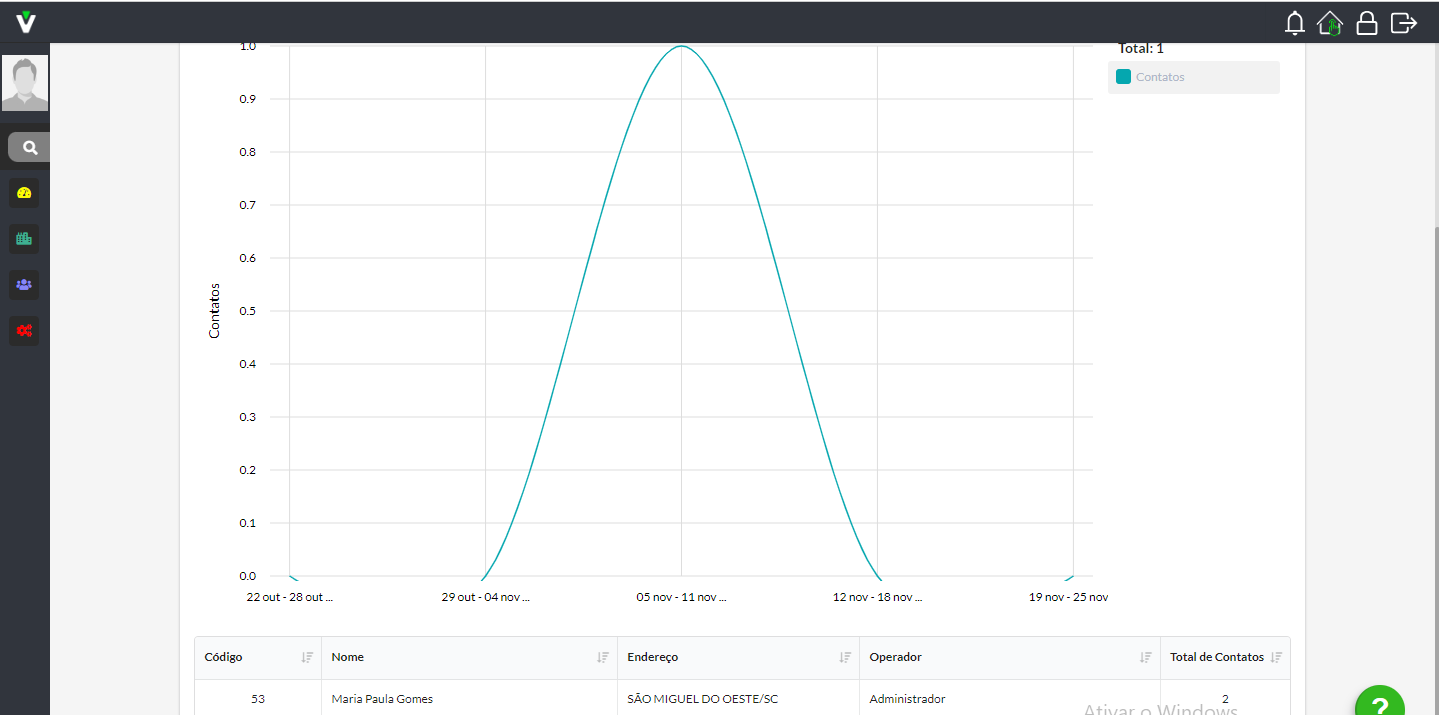This screenshot has height=715, width=1439.
Task: Click the Código column header label
Action: [x=223, y=658]
